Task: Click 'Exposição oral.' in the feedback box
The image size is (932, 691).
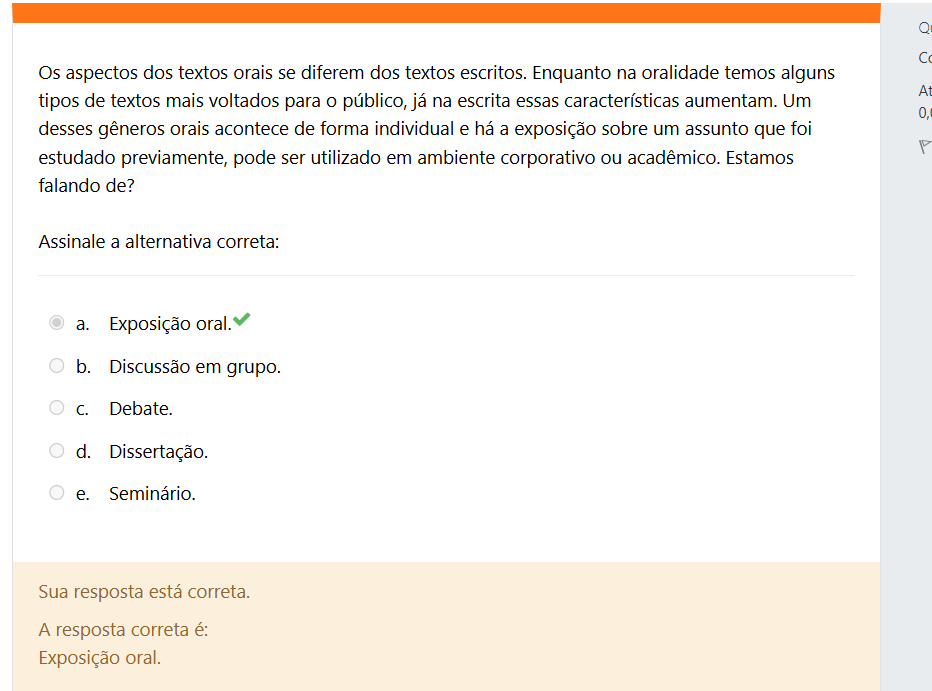Action: (99, 658)
